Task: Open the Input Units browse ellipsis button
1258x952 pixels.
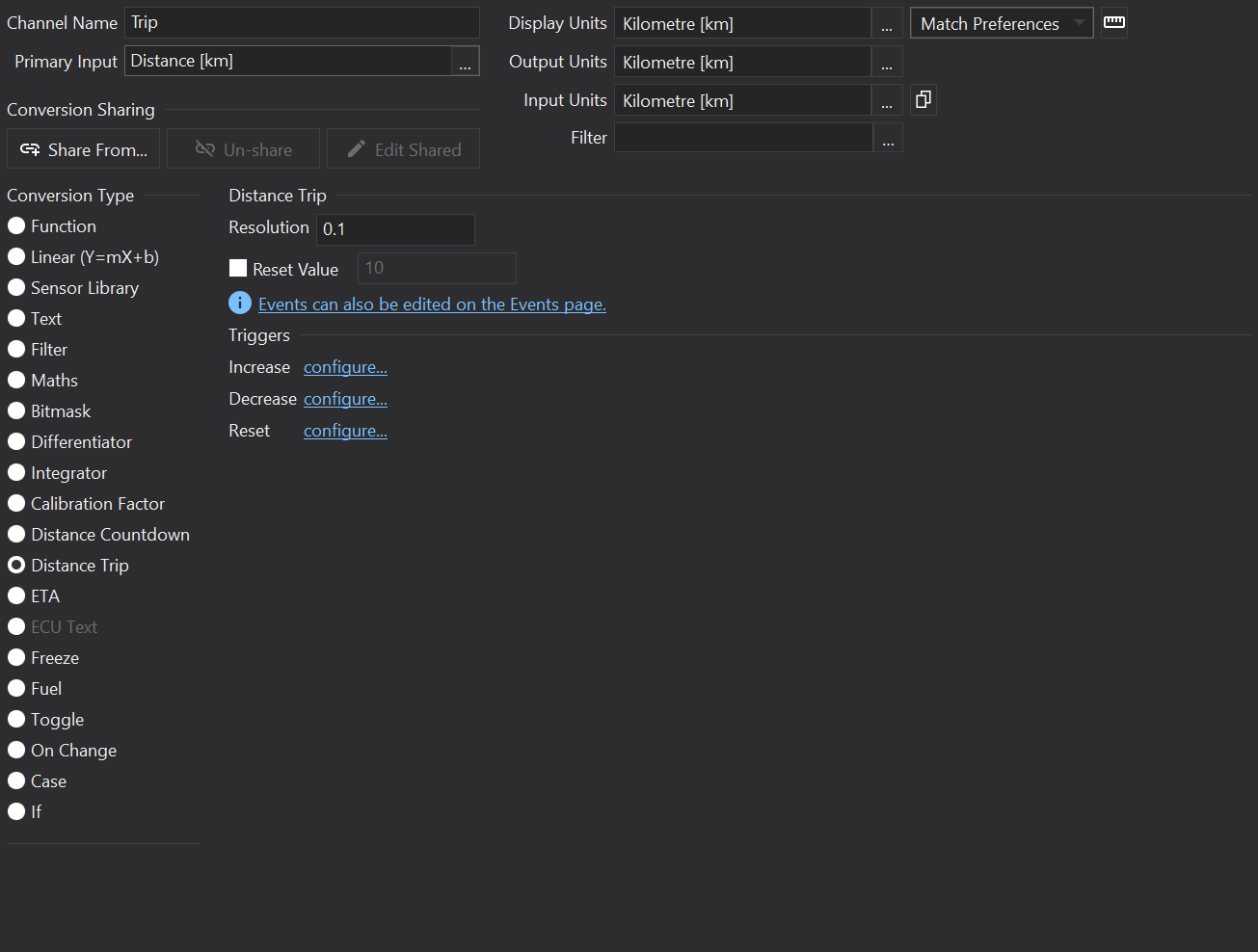Action: 887,101
